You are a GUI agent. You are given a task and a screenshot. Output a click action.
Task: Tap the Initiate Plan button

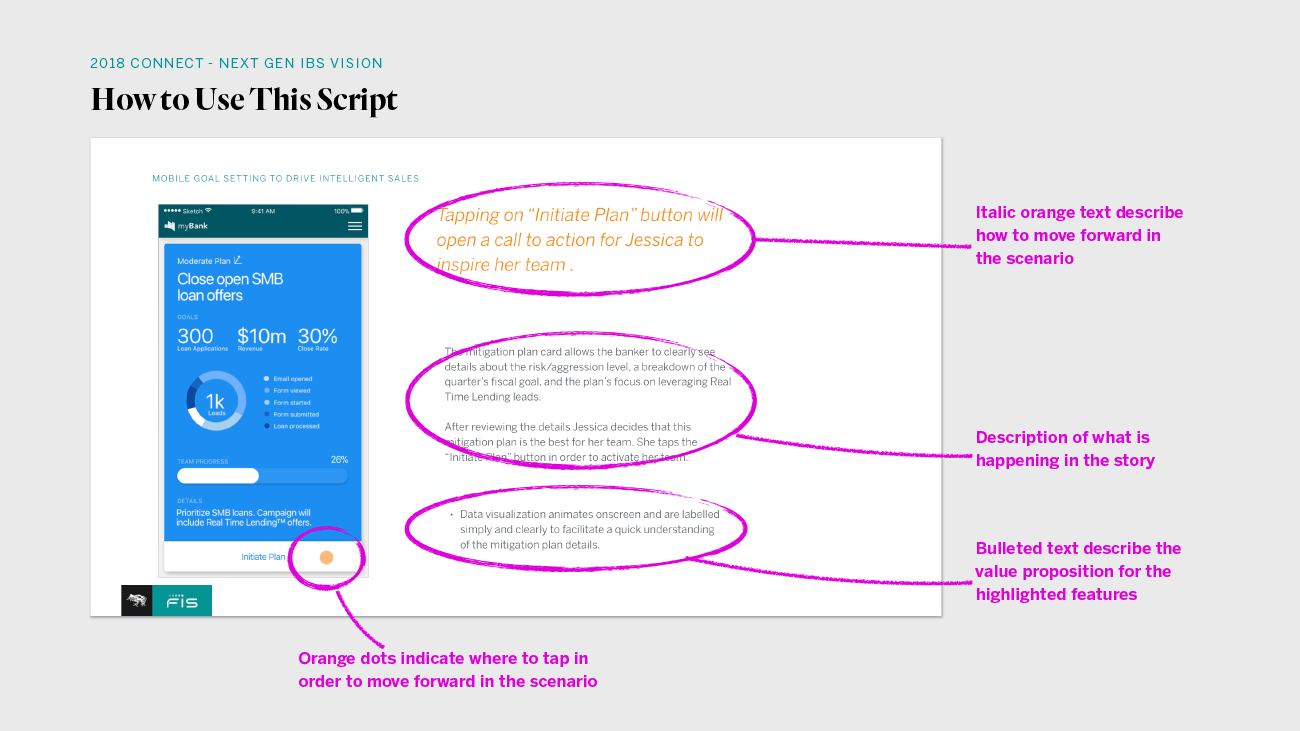point(264,557)
